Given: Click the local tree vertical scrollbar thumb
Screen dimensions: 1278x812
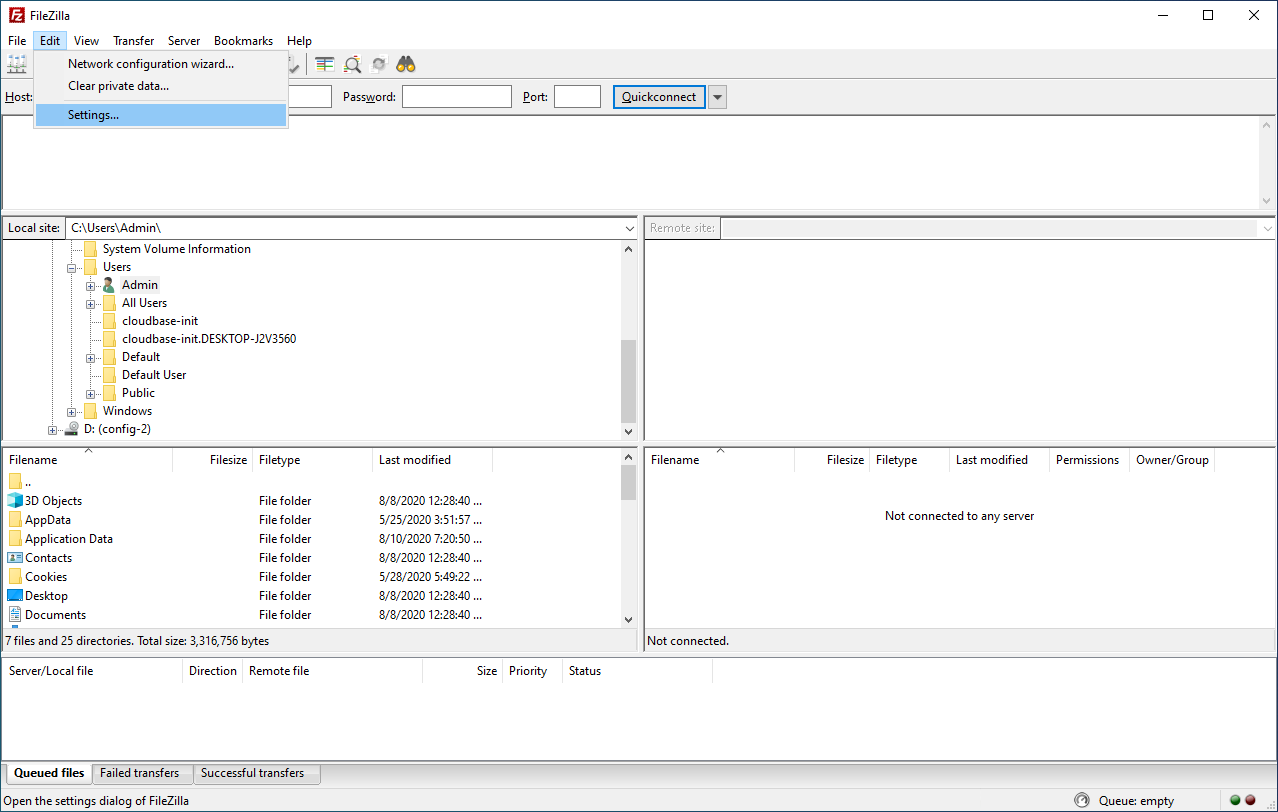Looking at the screenshot, I should [628, 381].
